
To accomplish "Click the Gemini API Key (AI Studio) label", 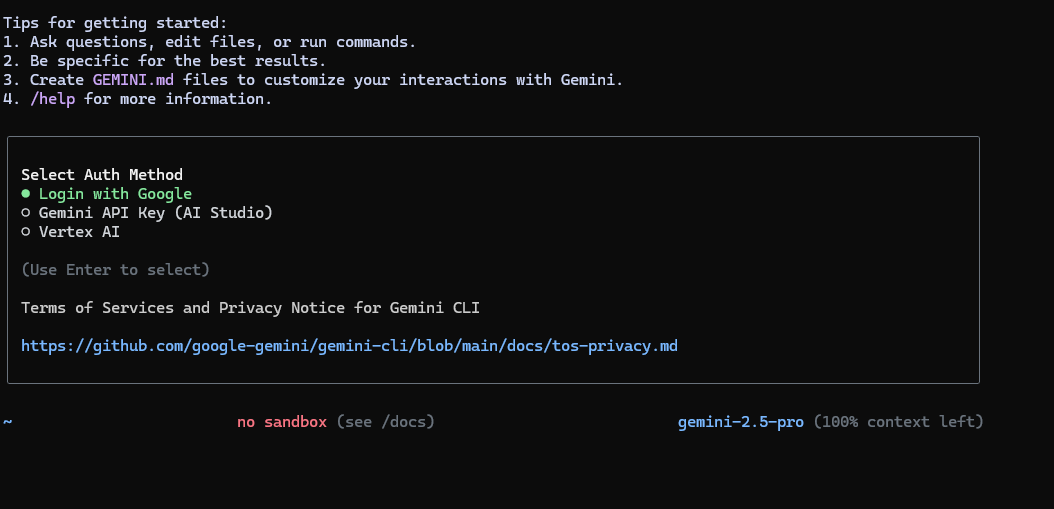I will [155, 213].
